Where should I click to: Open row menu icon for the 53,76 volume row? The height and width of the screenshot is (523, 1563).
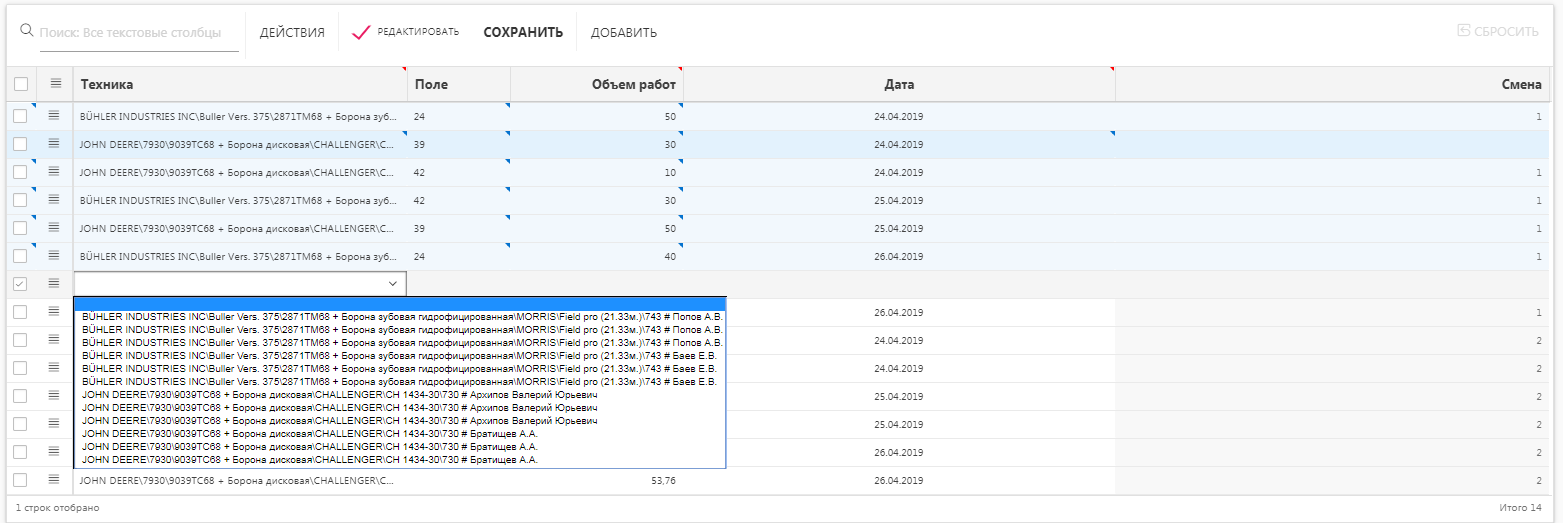pos(54,480)
